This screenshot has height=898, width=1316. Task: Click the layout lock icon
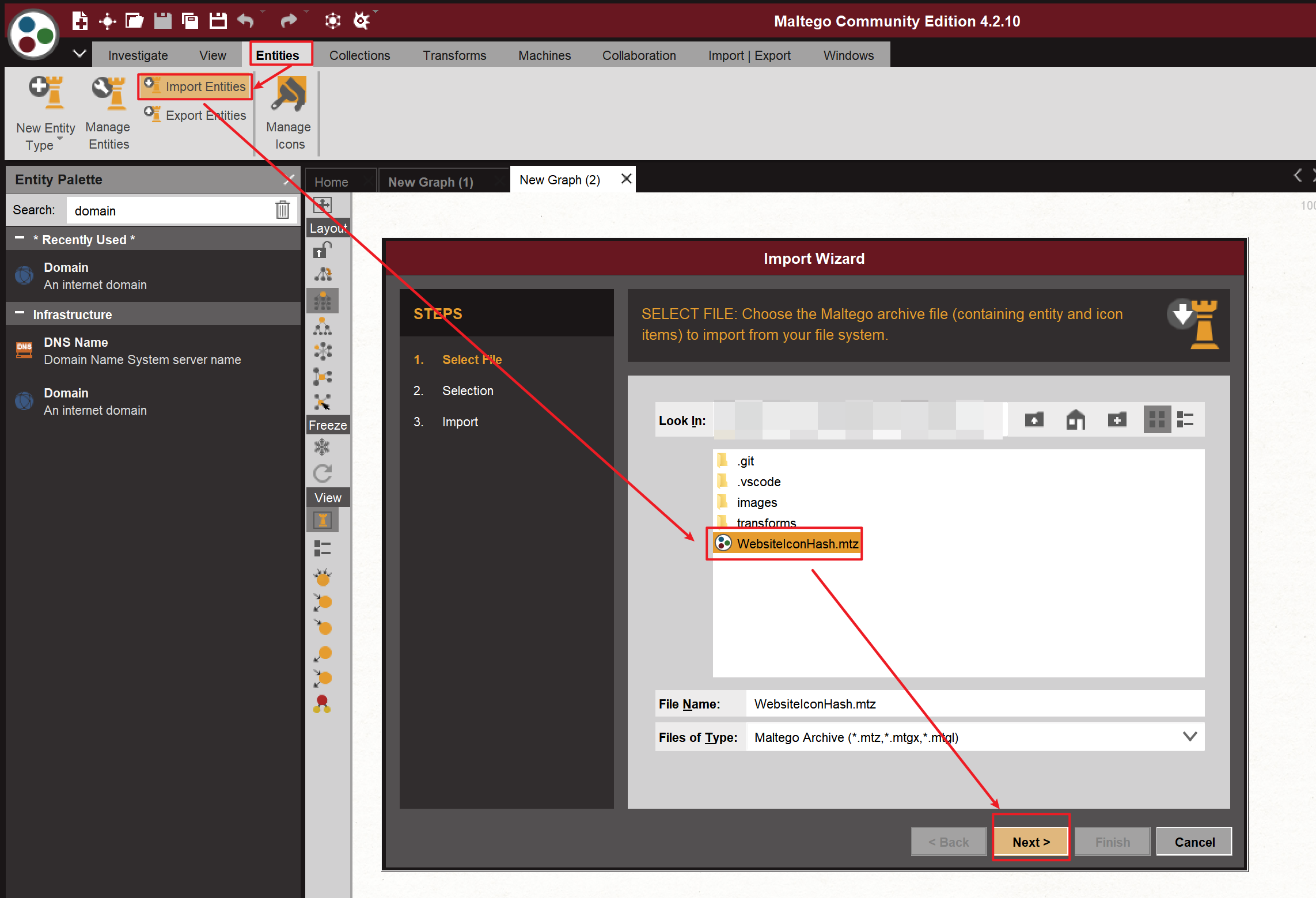coord(322,250)
